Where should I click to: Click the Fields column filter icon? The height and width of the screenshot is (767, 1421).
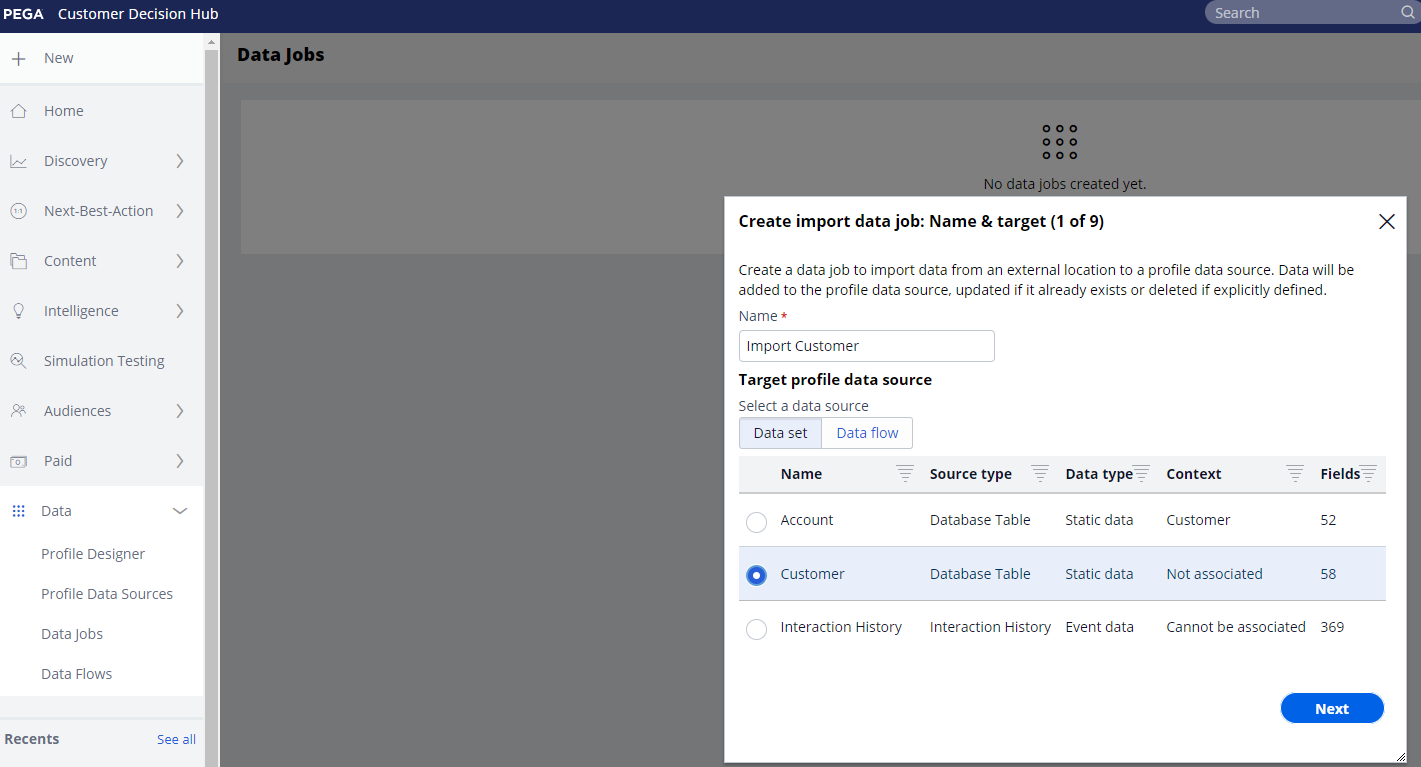(1369, 474)
